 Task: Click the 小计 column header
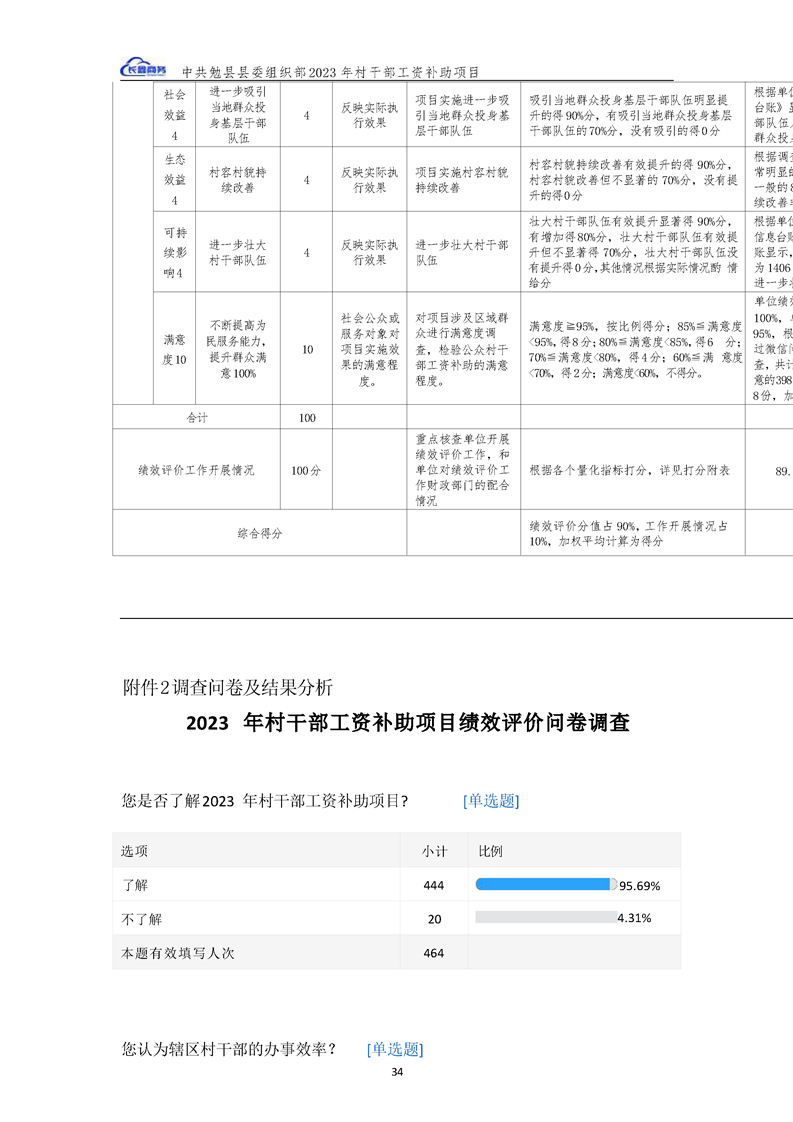[433, 851]
